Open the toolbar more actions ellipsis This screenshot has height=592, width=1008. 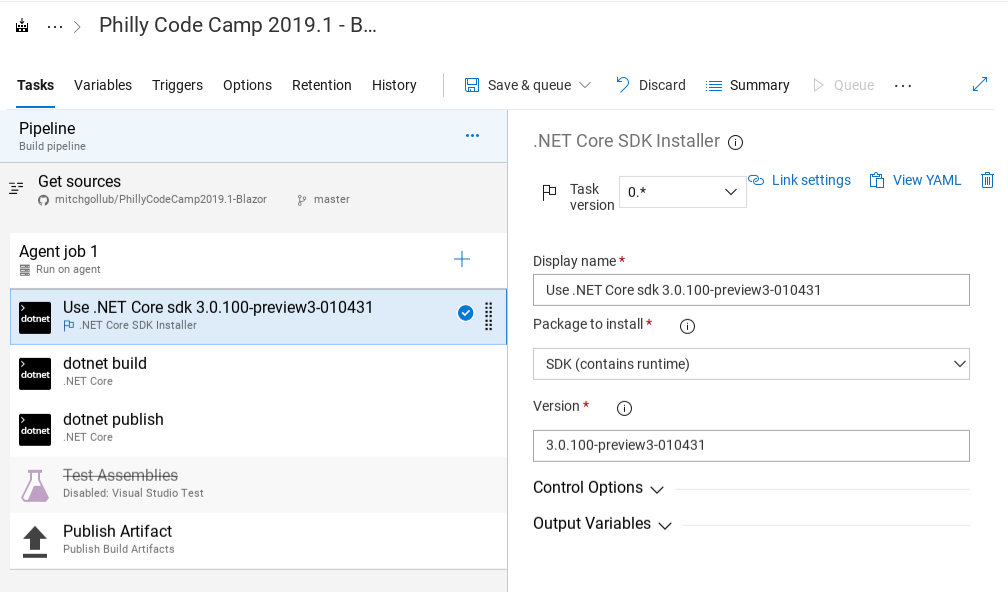coord(903,86)
